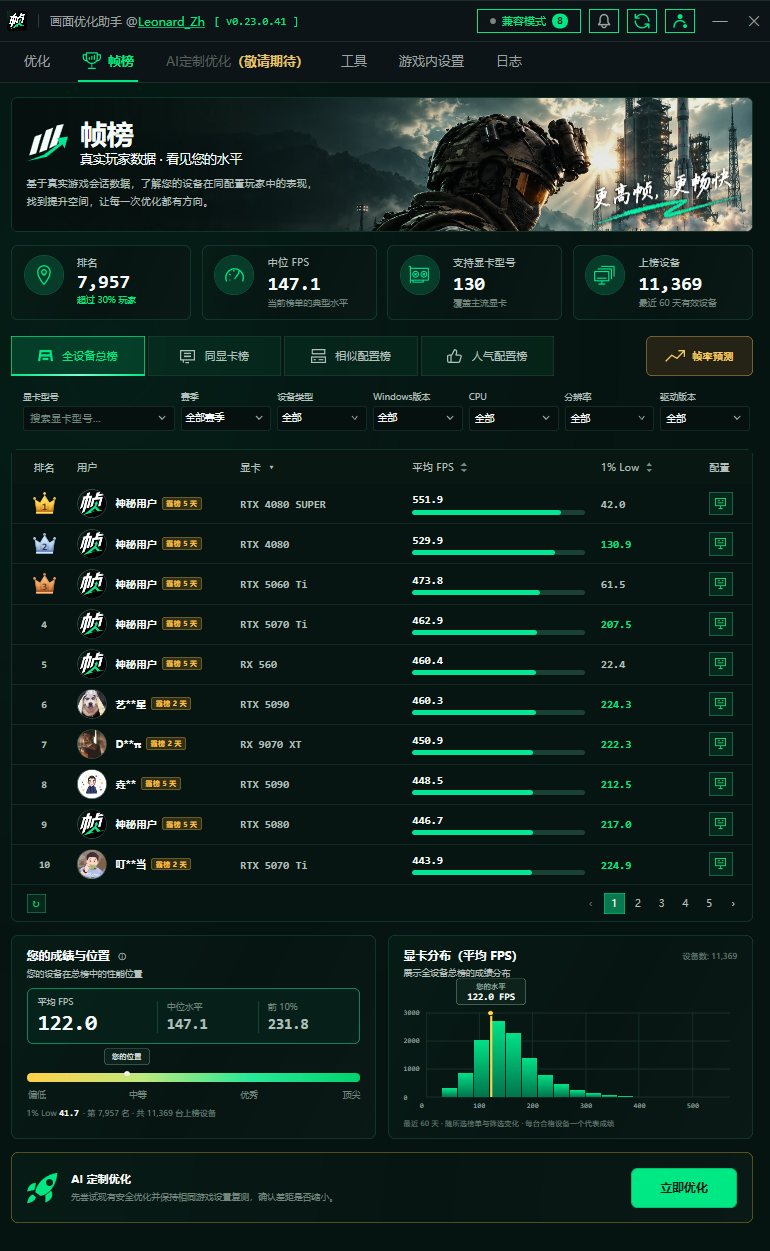
Task: Open the config icon for the 448.5 FPS row
Action: (x=720, y=784)
